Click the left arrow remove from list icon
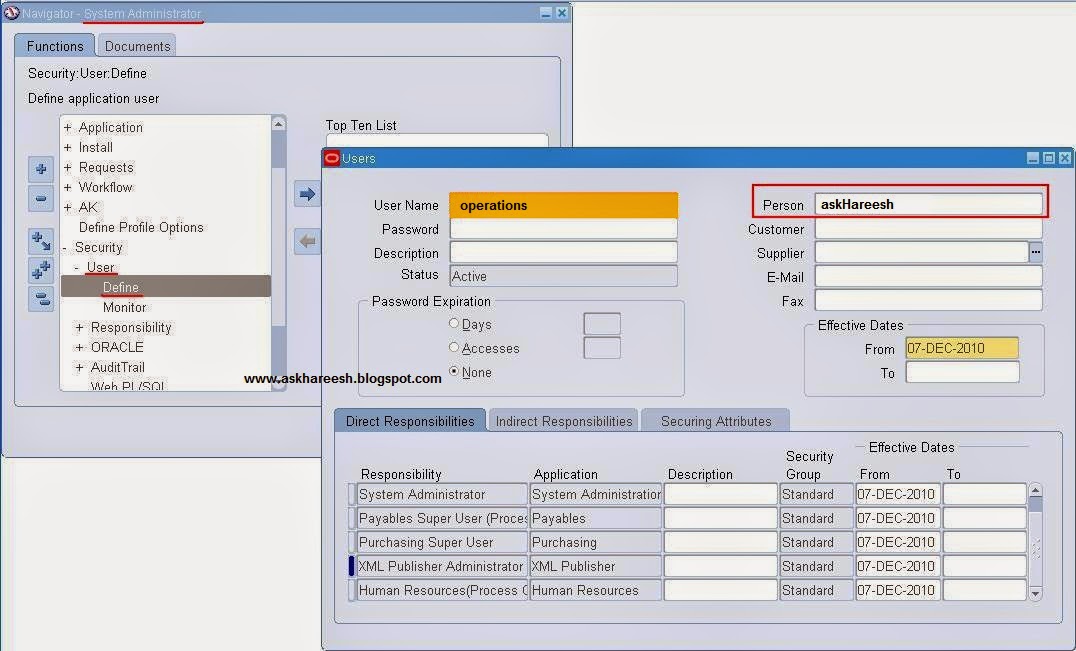Viewport: 1076px width, 651px height. coord(307,241)
